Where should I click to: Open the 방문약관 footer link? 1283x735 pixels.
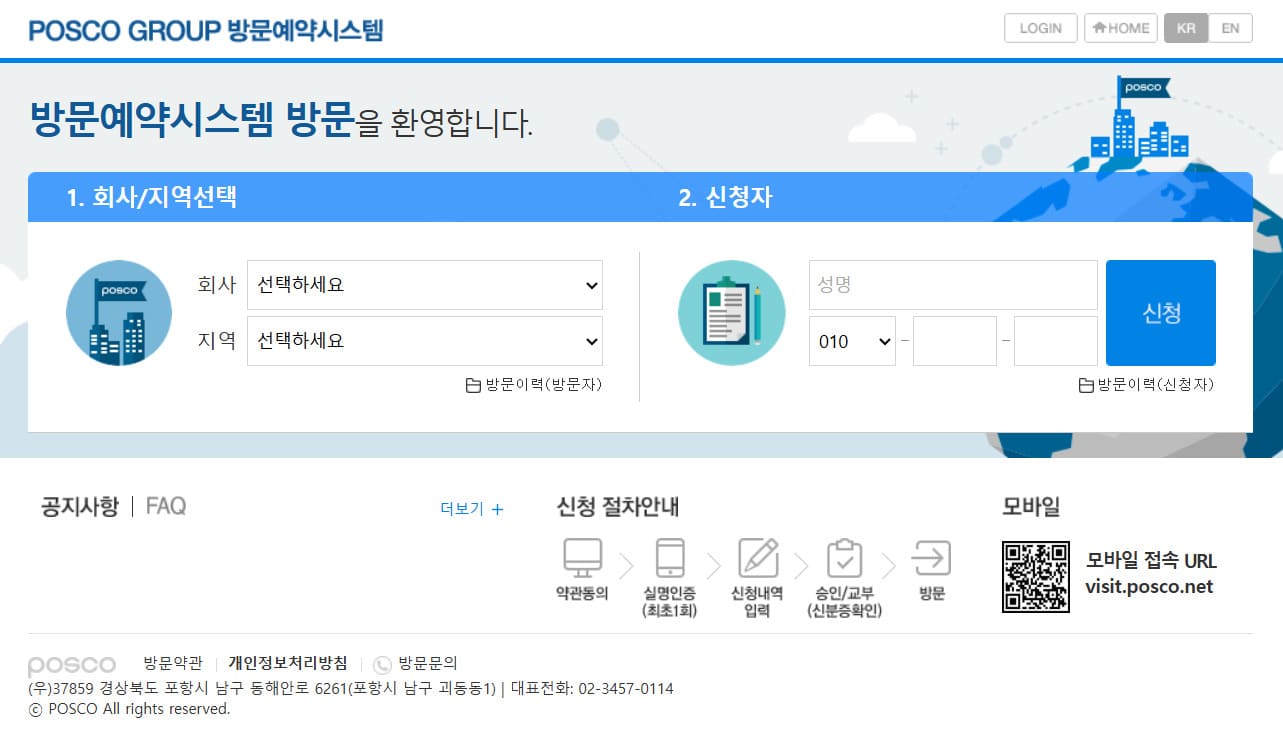point(173,663)
